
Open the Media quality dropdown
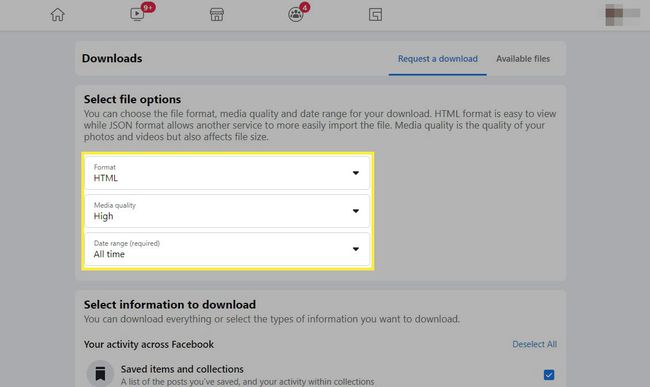pyautogui.click(x=227, y=211)
